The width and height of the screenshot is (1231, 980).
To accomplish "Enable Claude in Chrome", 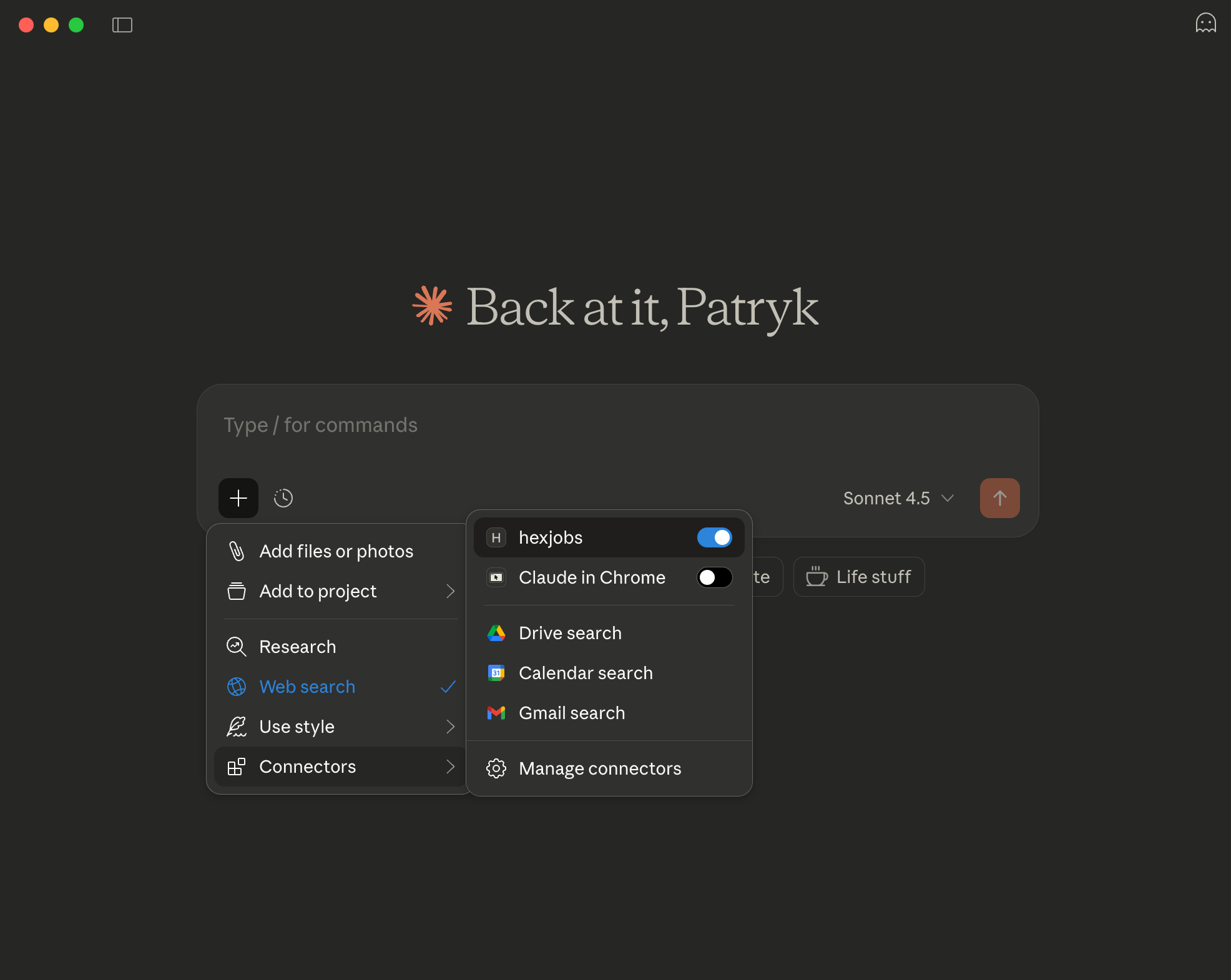I will (714, 577).
